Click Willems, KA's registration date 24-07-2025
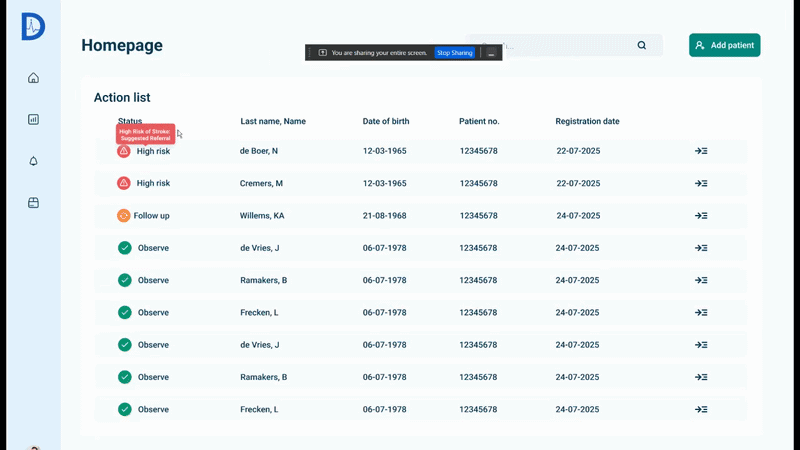 [578, 216]
